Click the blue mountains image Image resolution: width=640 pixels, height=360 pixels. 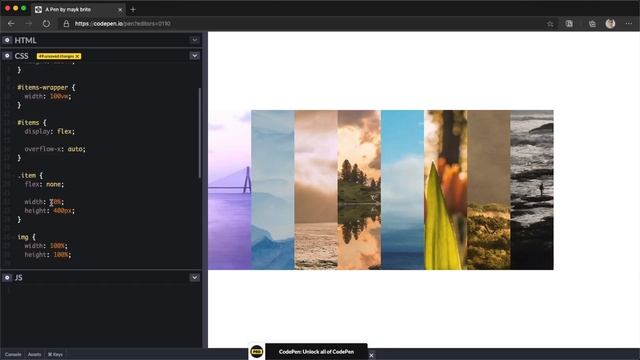(x=273, y=190)
